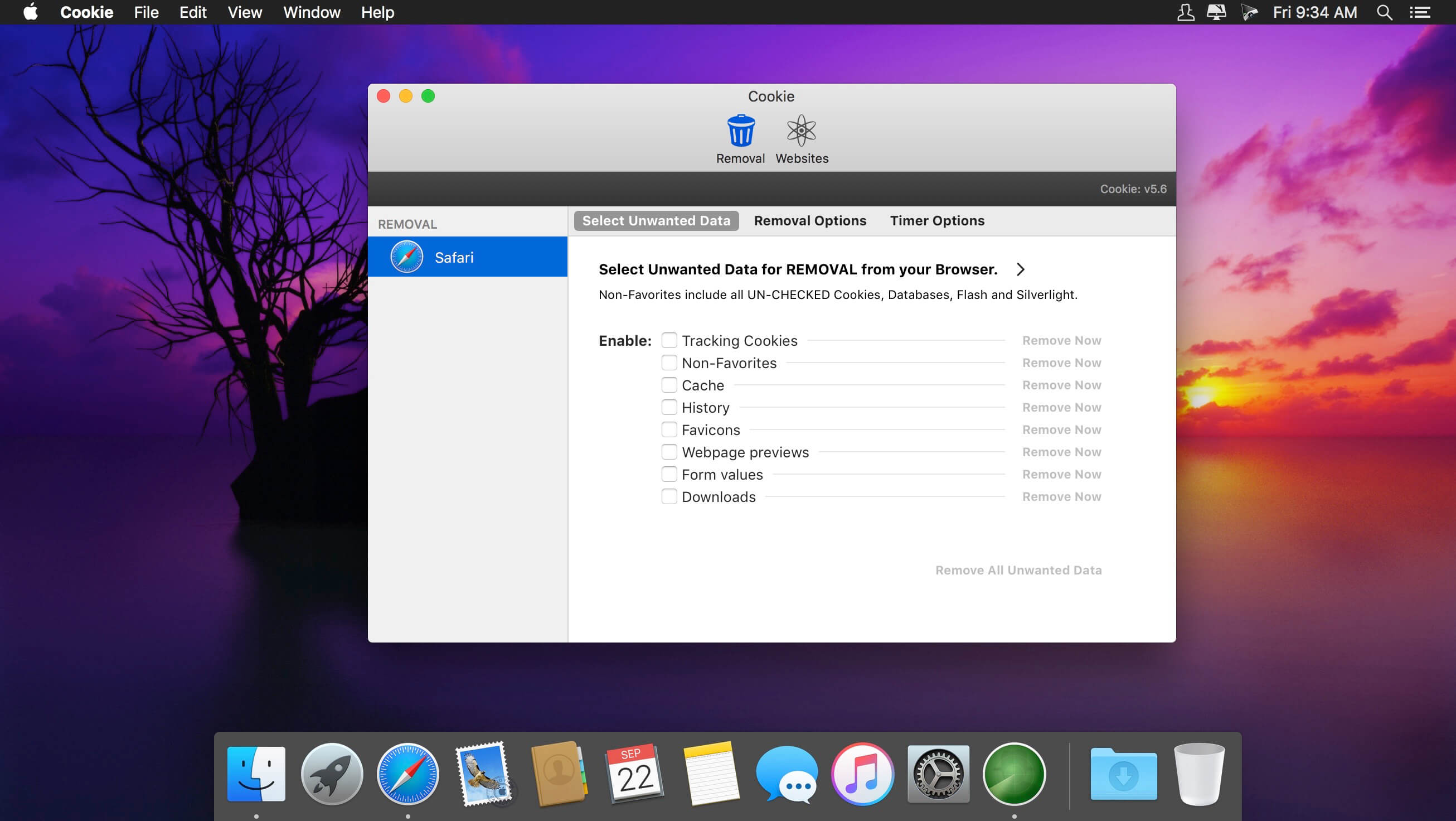1456x821 pixels.
Task: Enable the Tracking Cookies checkbox
Action: coord(669,340)
